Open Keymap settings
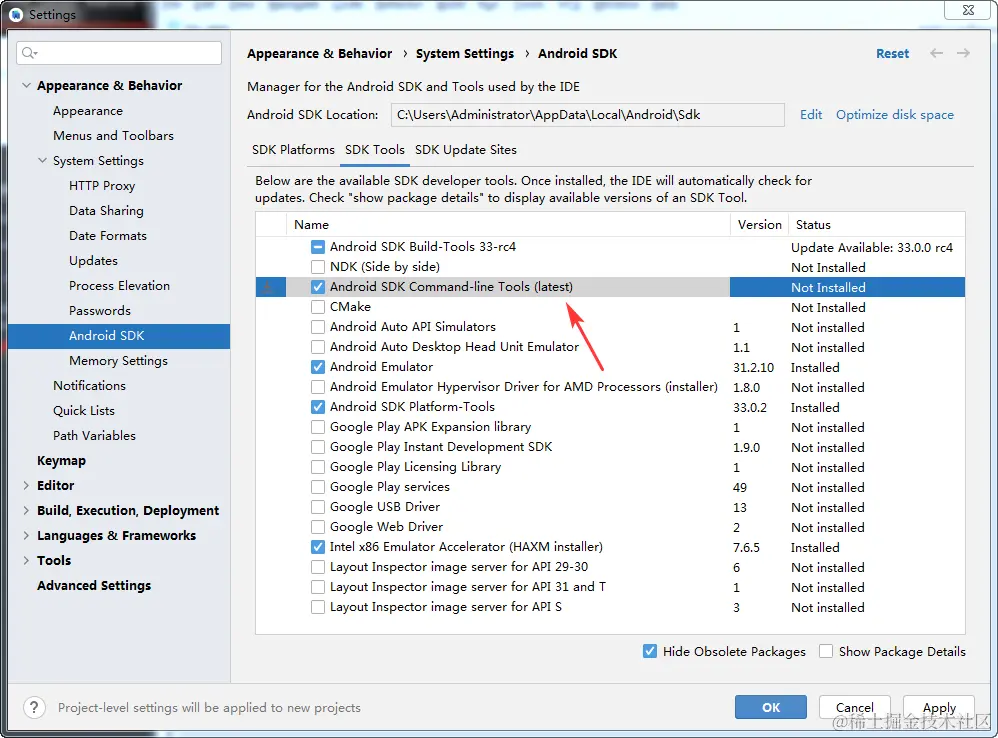The height and width of the screenshot is (738, 998). (x=61, y=461)
